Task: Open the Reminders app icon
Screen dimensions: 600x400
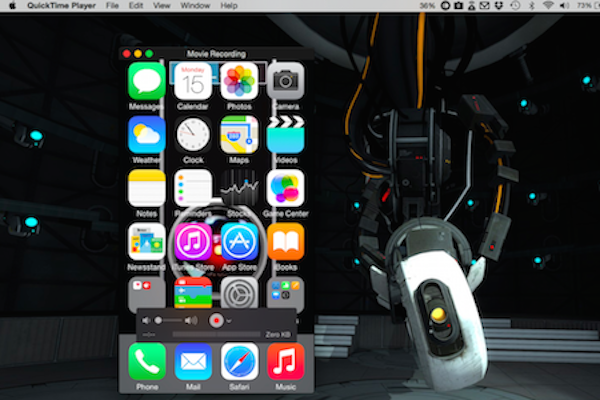Action: point(193,188)
